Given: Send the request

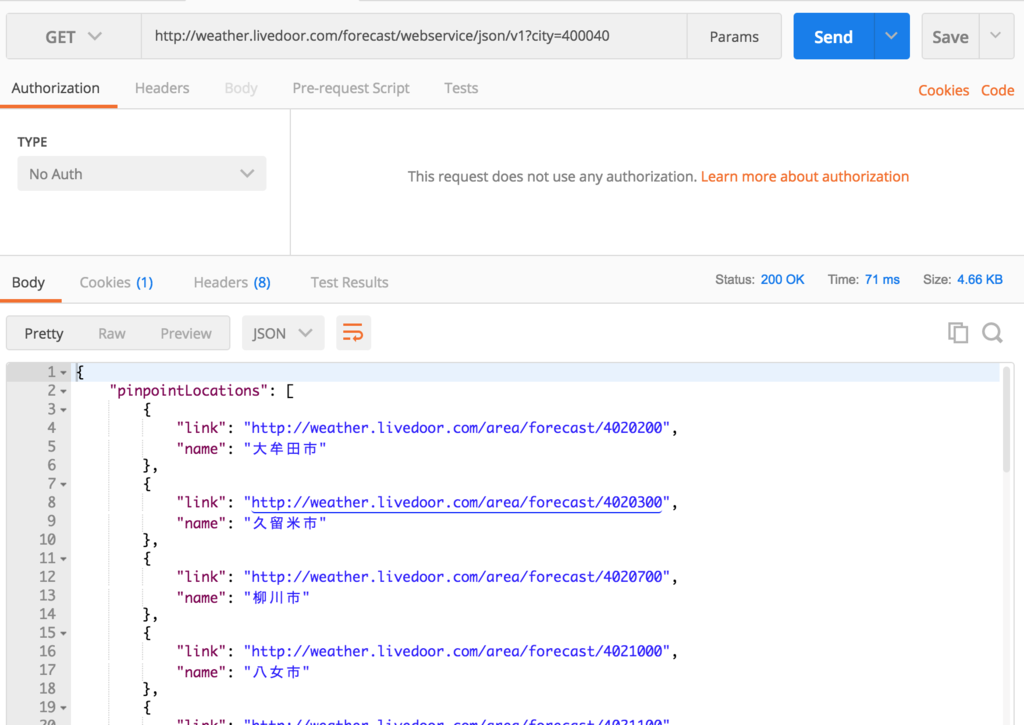Looking at the screenshot, I should (x=833, y=37).
